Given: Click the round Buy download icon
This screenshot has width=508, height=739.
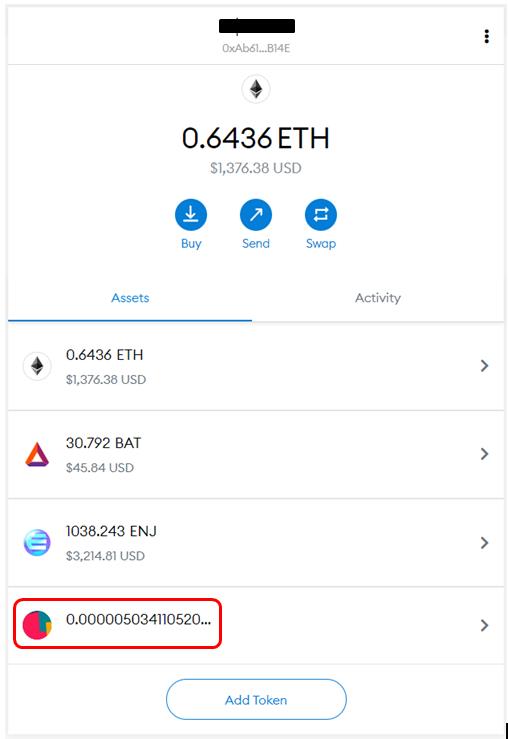Looking at the screenshot, I should point(191,215).
